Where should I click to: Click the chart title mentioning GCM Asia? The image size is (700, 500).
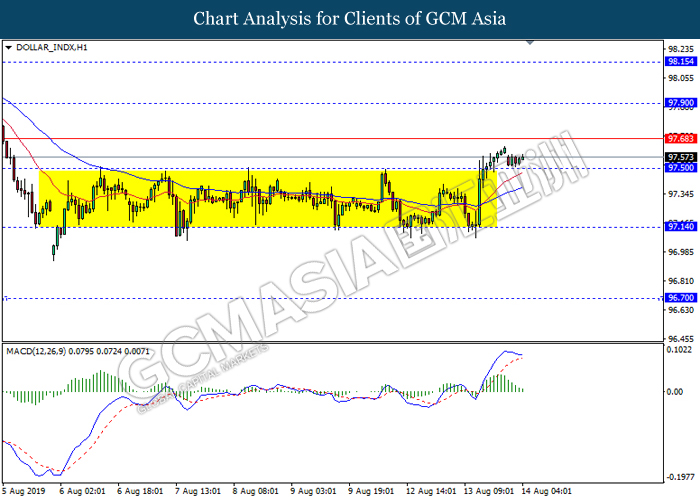coord(350,18)
